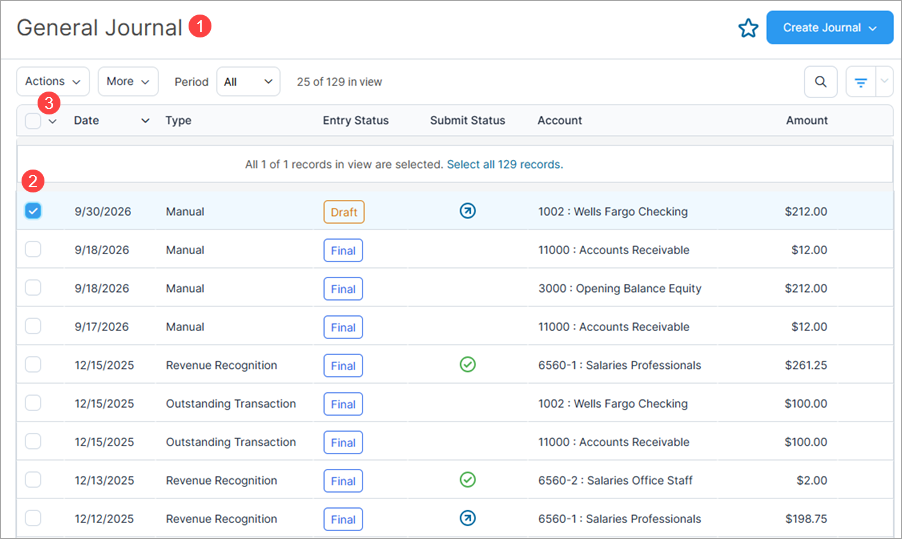902x539 pixels.
Task: Open the Actions dropdown
Action: tap(53, 82)
